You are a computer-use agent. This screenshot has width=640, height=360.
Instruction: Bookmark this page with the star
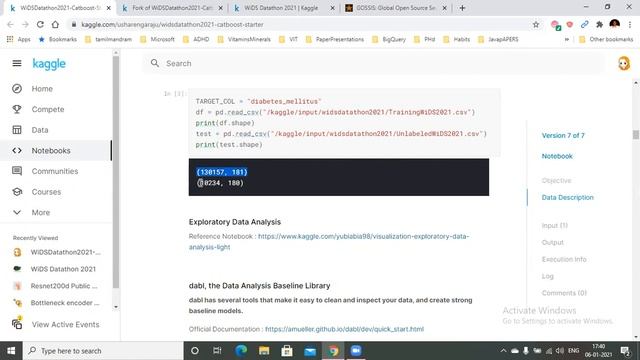click(536, 24)
